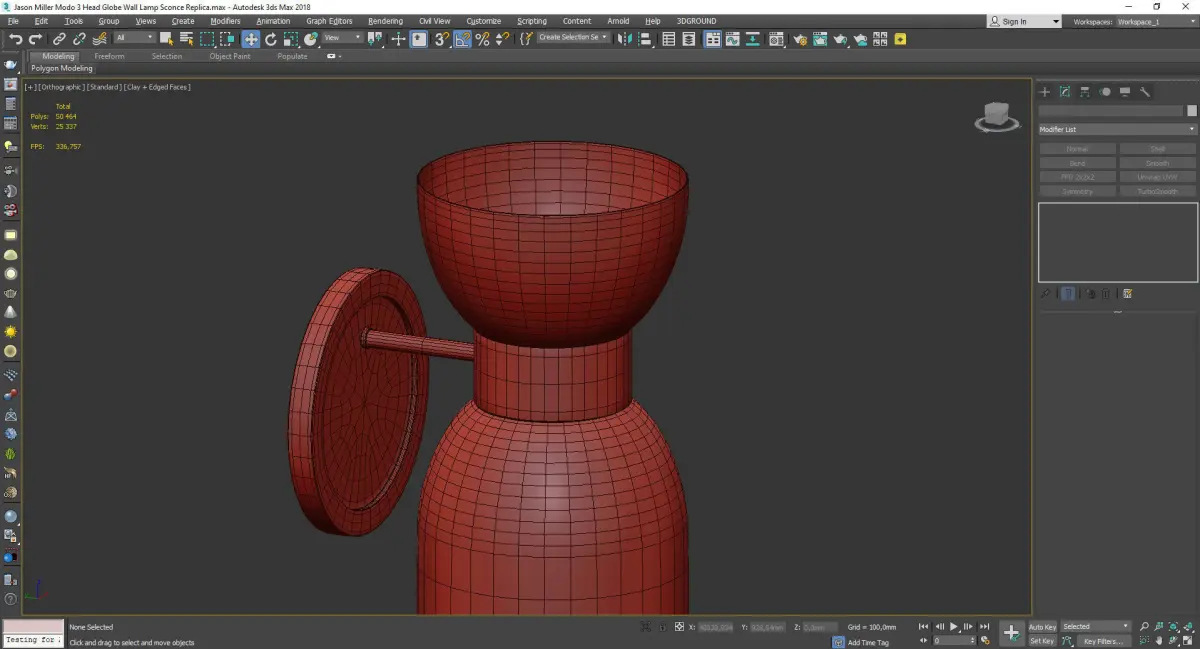The image size is (1200, 649).
Task: Enable Auto Key animation mode
Action: click(1042, 627)
